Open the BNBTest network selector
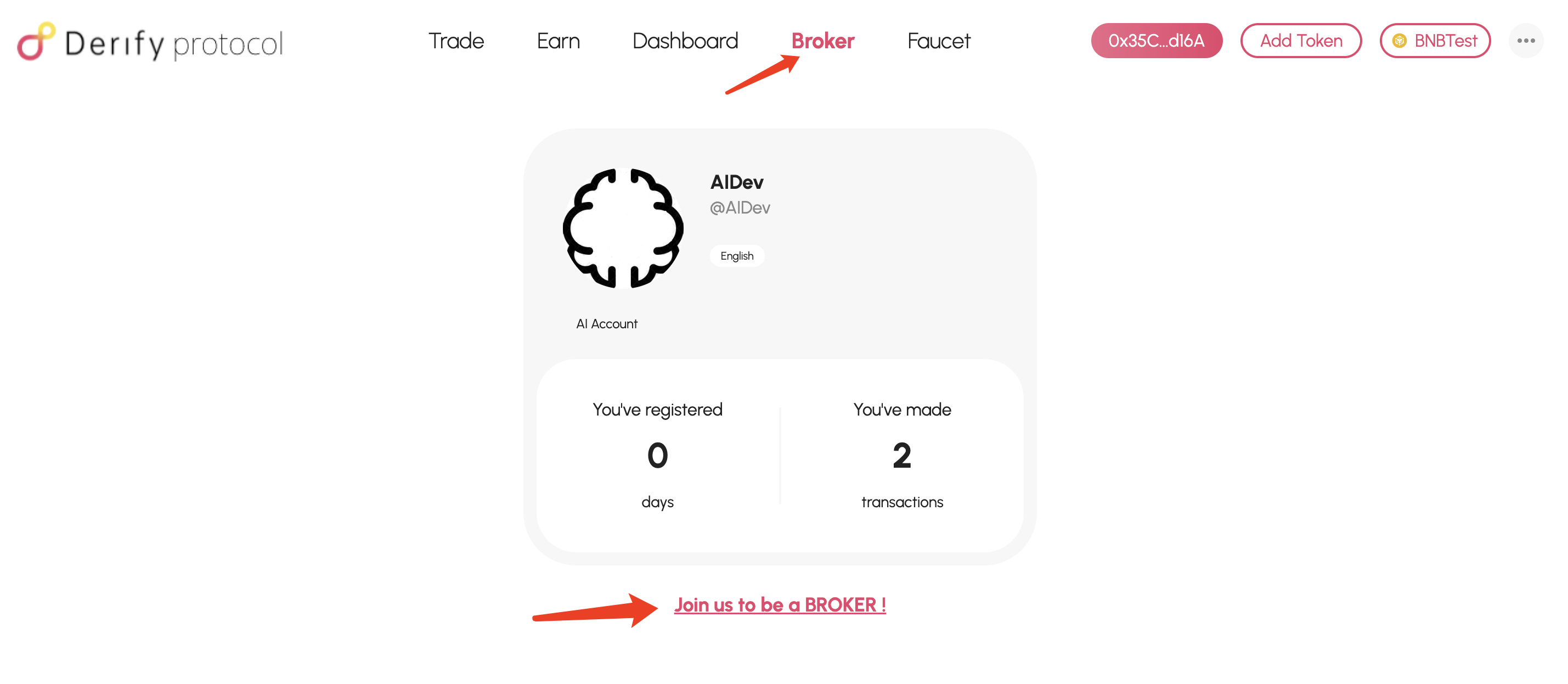This screenshot has height=684, width=1568. tap(1435, 41)
